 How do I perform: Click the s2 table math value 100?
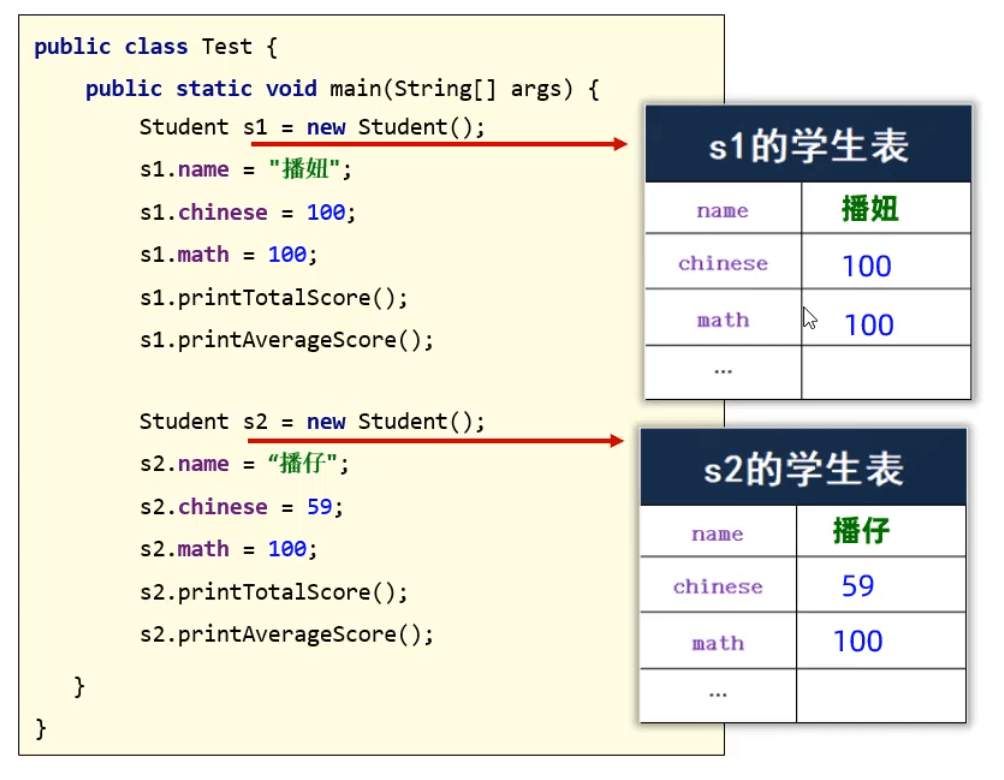858,641
